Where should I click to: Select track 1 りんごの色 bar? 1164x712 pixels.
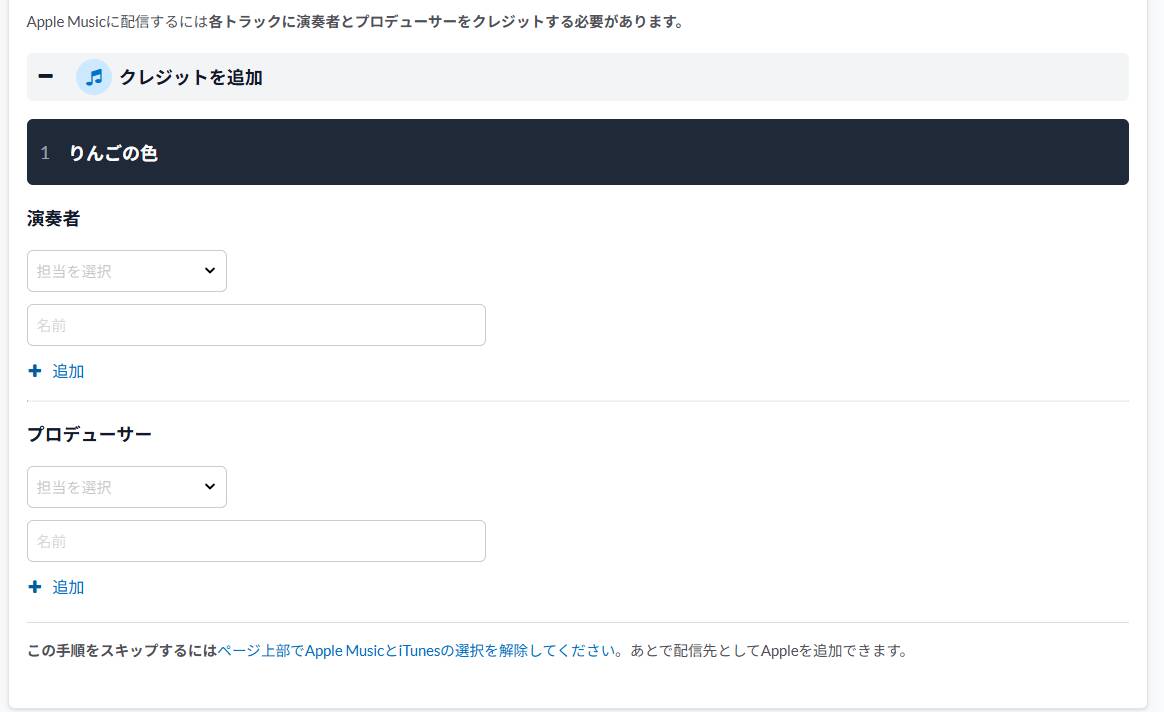pyautogui.click(x=578, y=152)
